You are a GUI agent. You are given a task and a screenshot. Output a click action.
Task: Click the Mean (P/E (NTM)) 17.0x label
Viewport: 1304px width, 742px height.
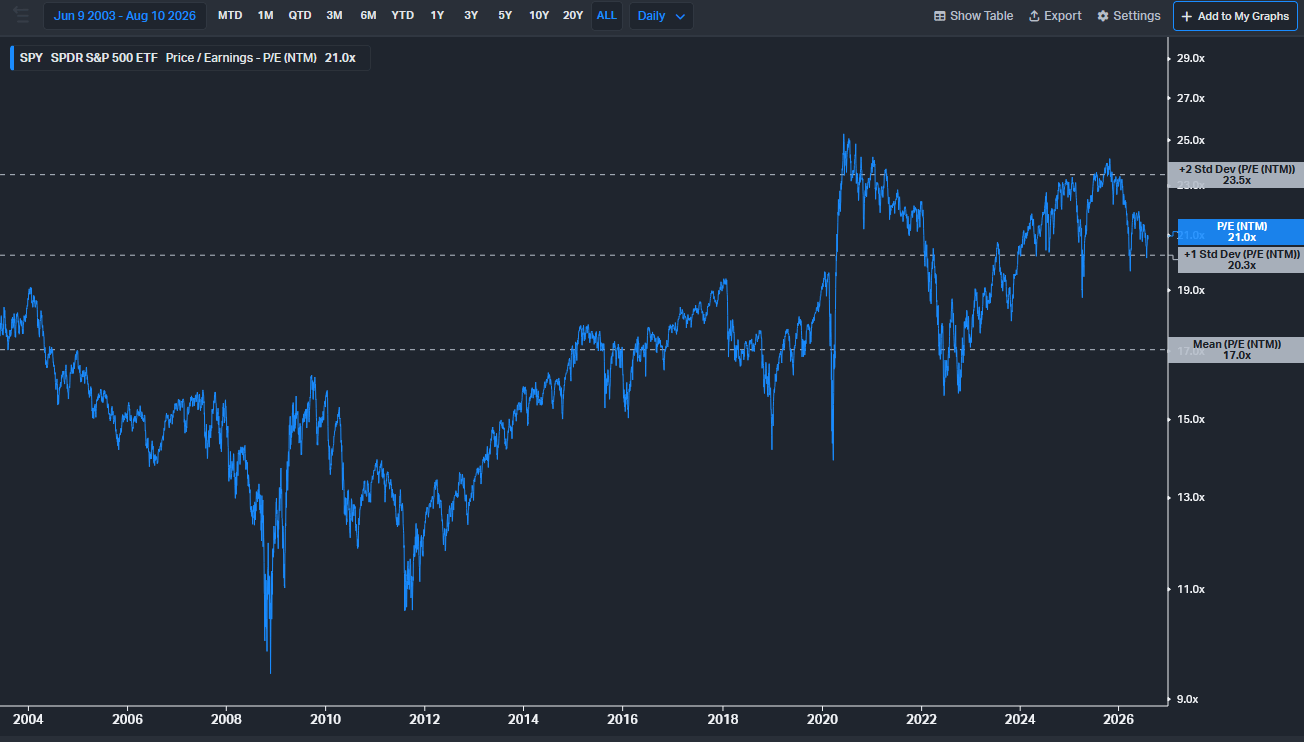(x=1236, y=350)
